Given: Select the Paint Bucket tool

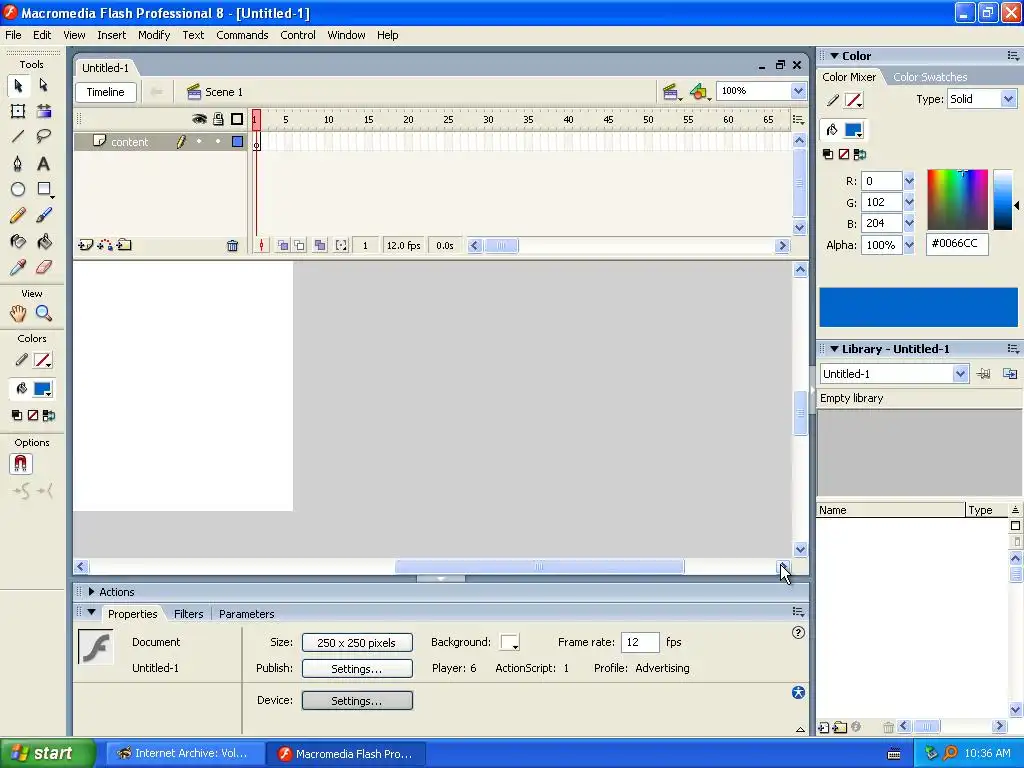Looking at the screenshot, I should 44,242.
